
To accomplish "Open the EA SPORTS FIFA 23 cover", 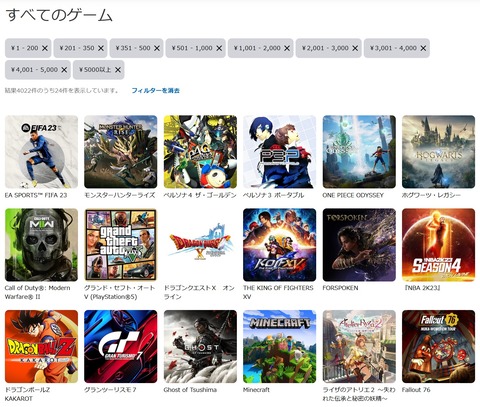I will [41, 152].
